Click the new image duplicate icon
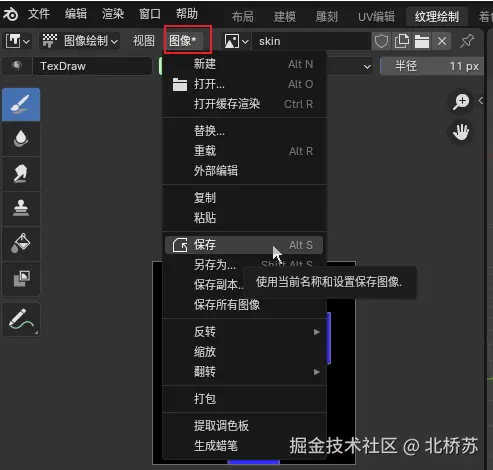 tap(402, 41)
